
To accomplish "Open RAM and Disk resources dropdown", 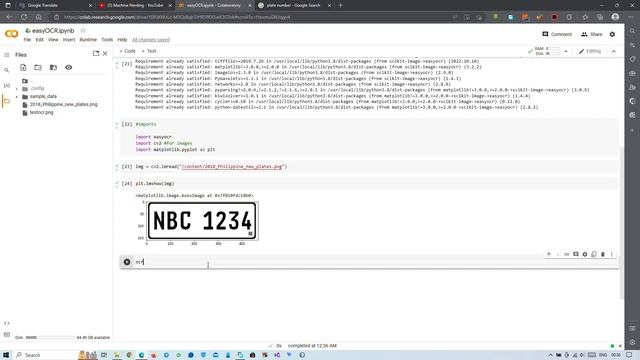I will 566,51.
